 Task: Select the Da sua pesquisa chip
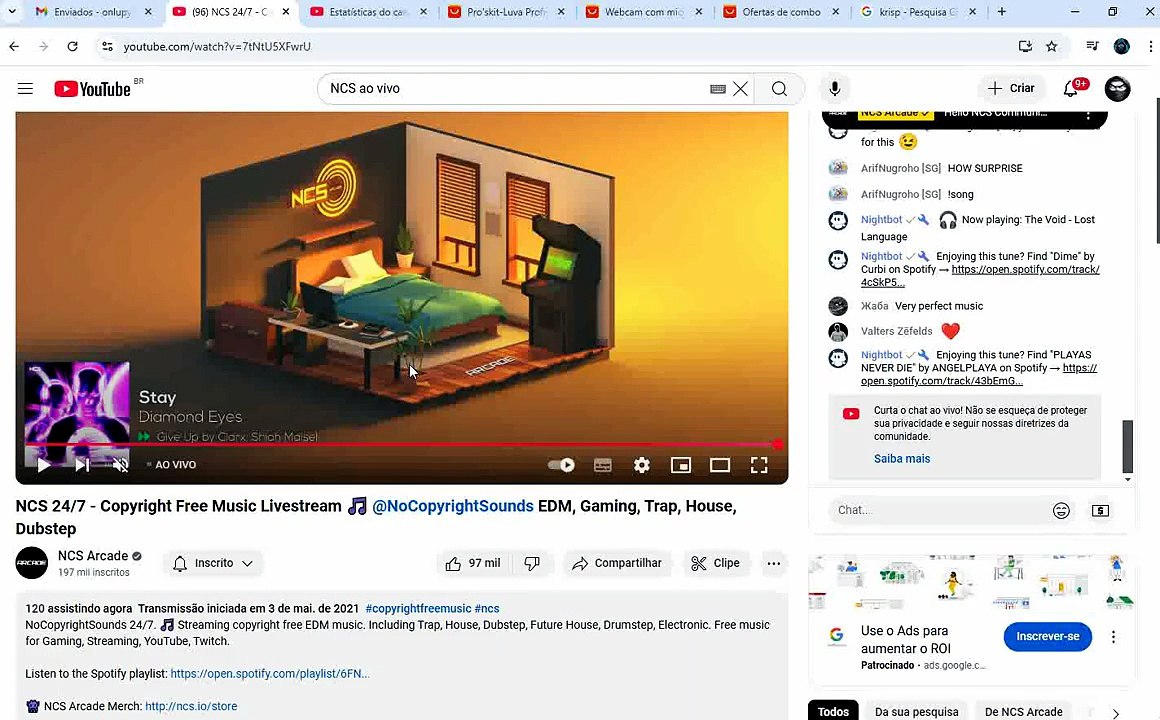[917, 711]
